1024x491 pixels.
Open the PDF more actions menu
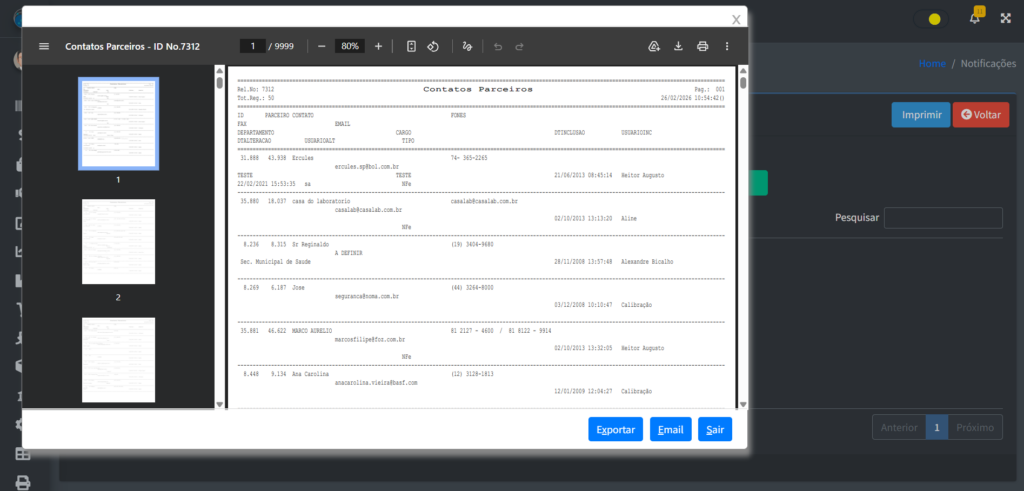[x=727, y=46]
